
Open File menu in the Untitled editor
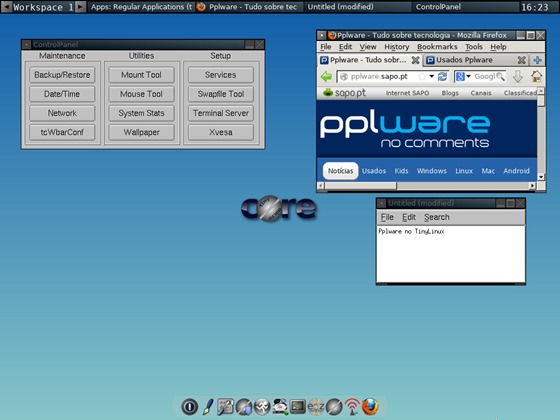(387, 217)
